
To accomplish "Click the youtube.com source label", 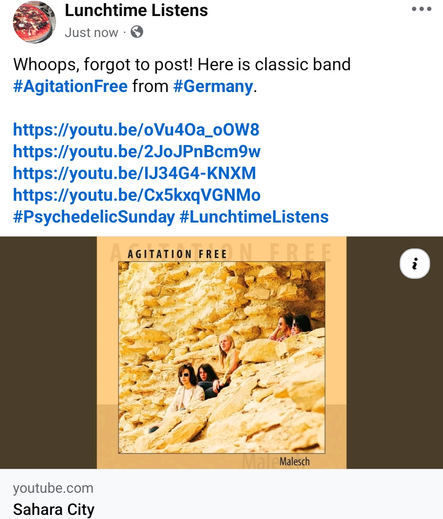I will coord(53,488).
